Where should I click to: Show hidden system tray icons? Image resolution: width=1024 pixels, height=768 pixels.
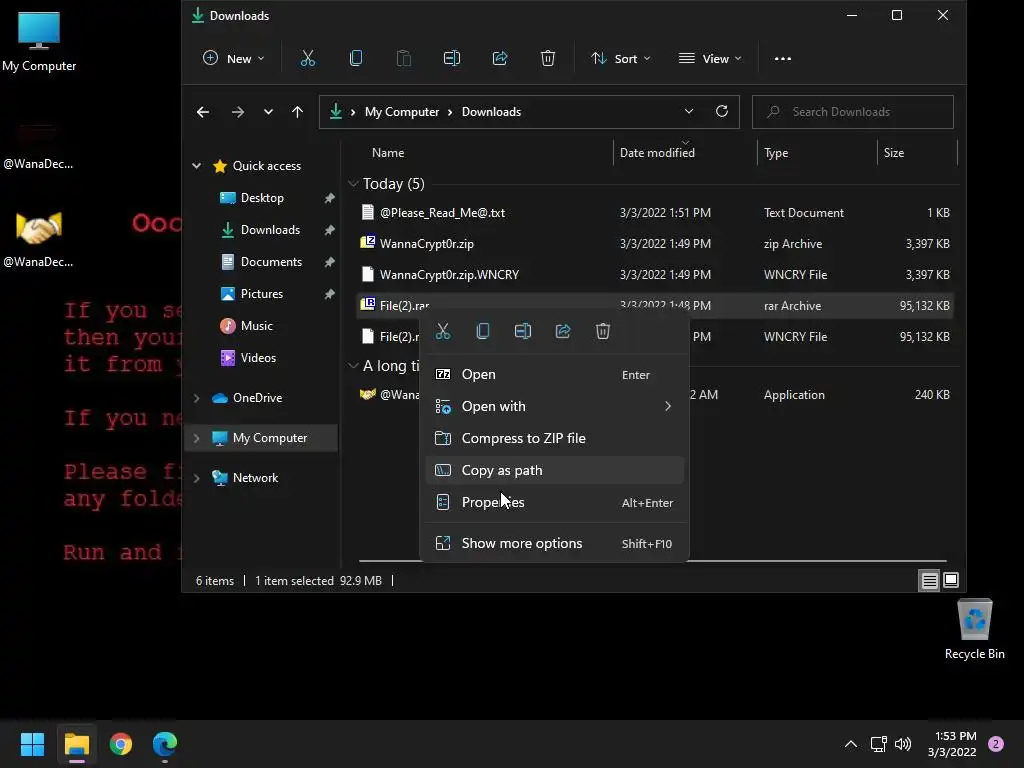click(850, 744)
